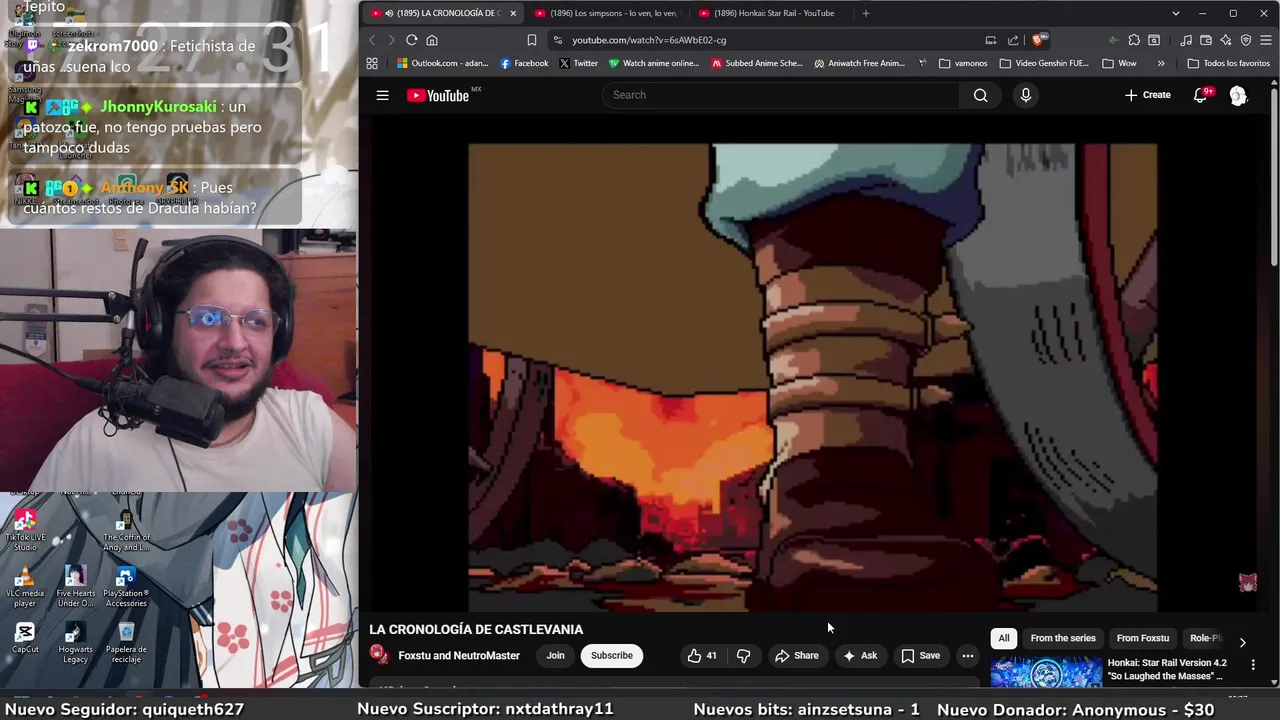The height and width of the screenshot is (720, 1280).
Task: Close the Castlevania video tab
Action: pyautogui.click(x=513, y=13)
